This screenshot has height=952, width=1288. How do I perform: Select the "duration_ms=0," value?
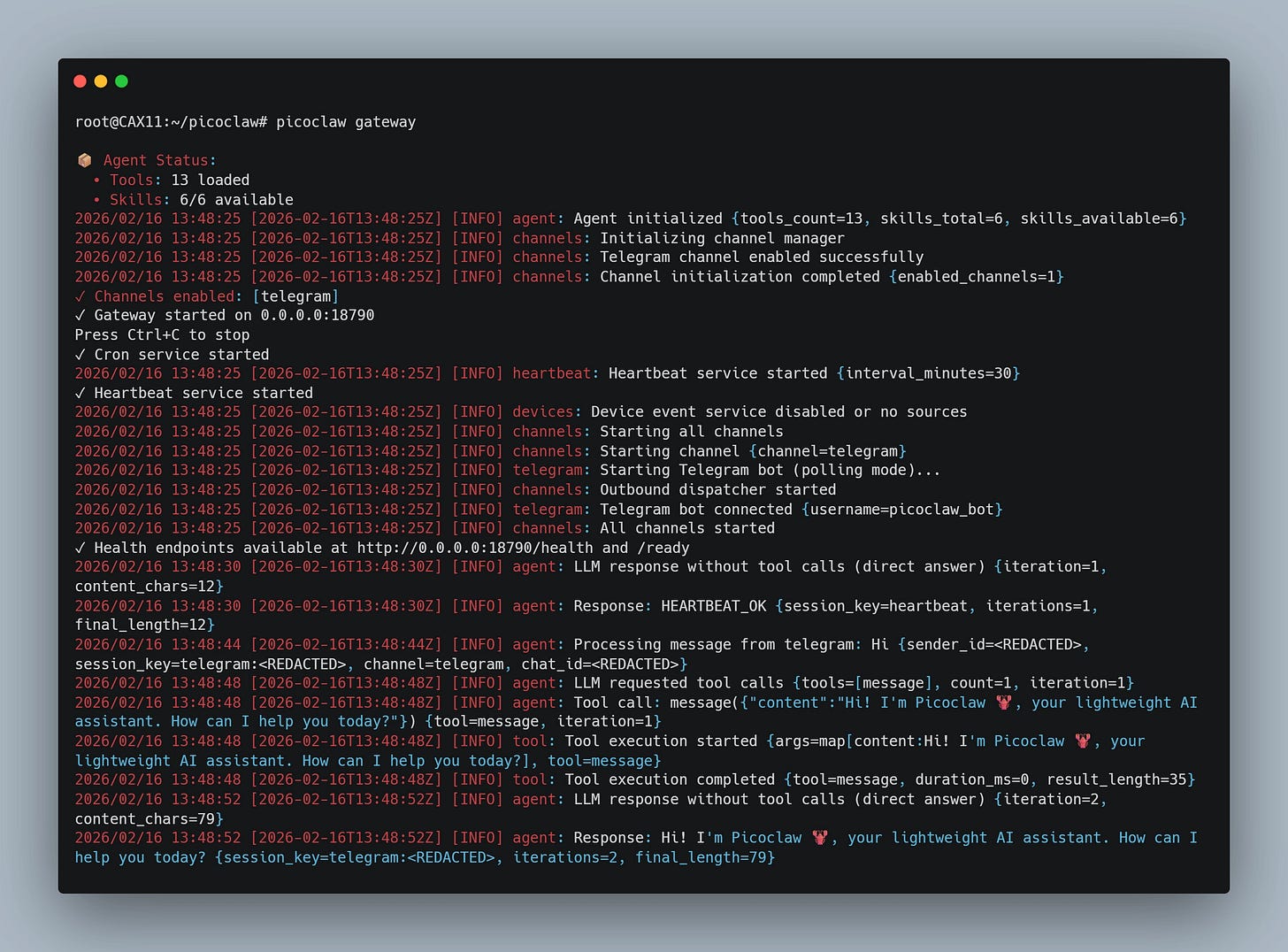coord(977,779)
